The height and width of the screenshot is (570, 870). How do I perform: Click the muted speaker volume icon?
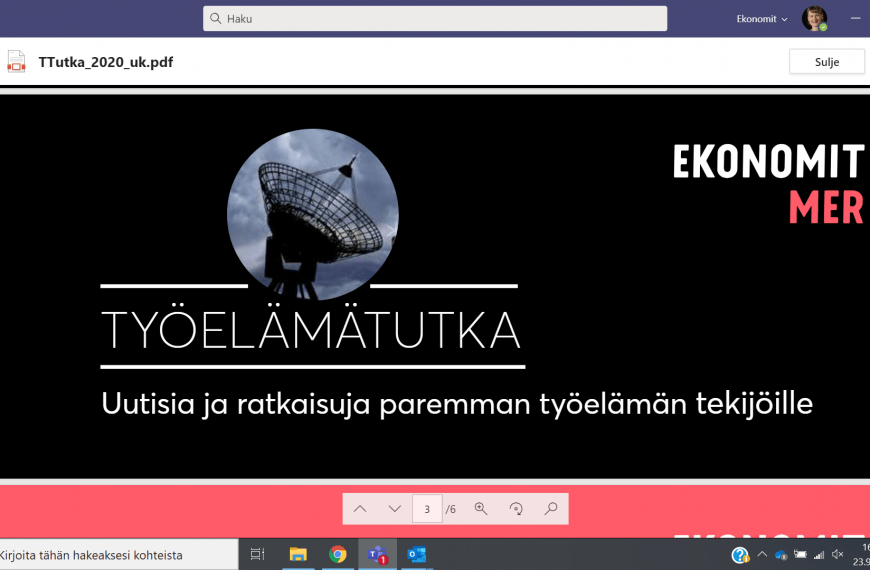pos(838,554)
